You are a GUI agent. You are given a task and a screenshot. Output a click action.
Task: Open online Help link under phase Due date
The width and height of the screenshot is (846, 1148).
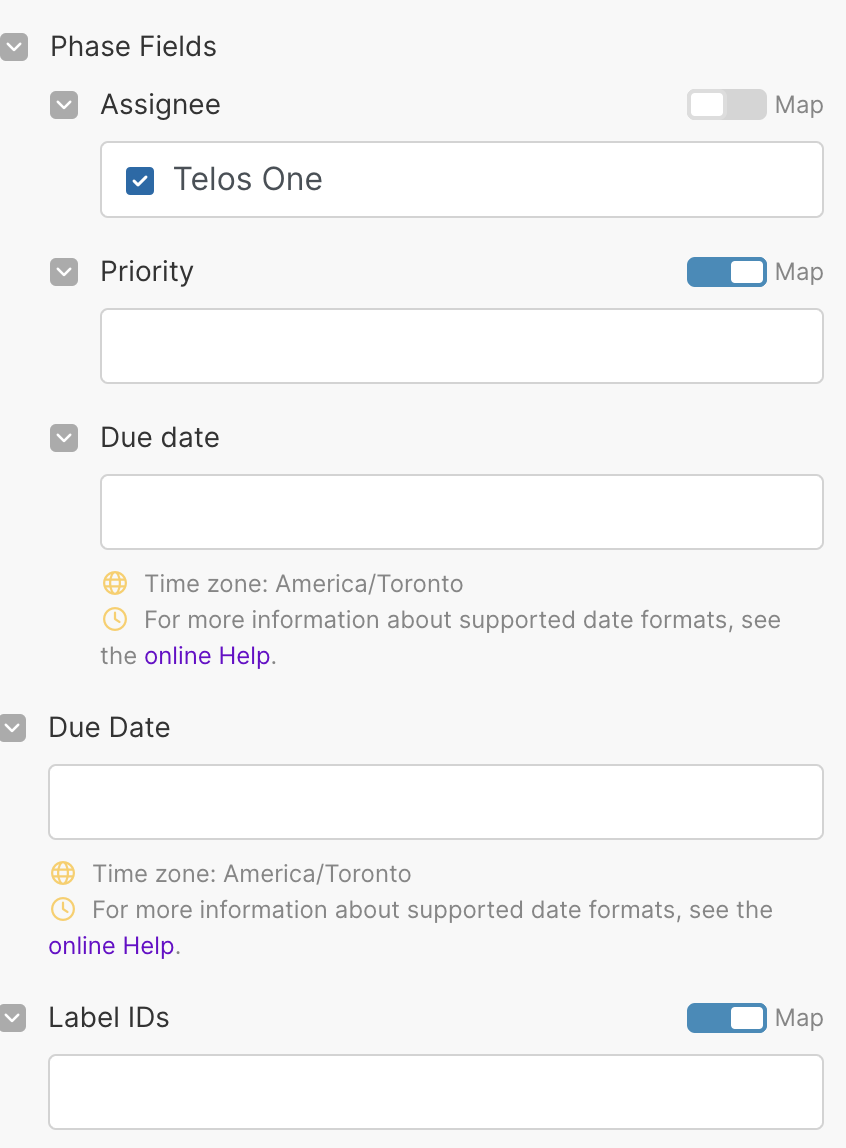[207, 655]
